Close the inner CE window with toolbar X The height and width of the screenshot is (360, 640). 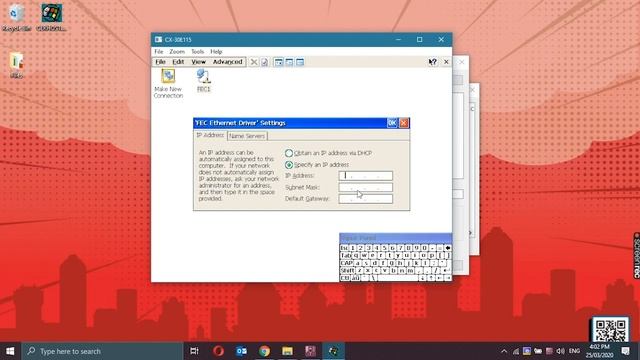click(x=446, y=62)
